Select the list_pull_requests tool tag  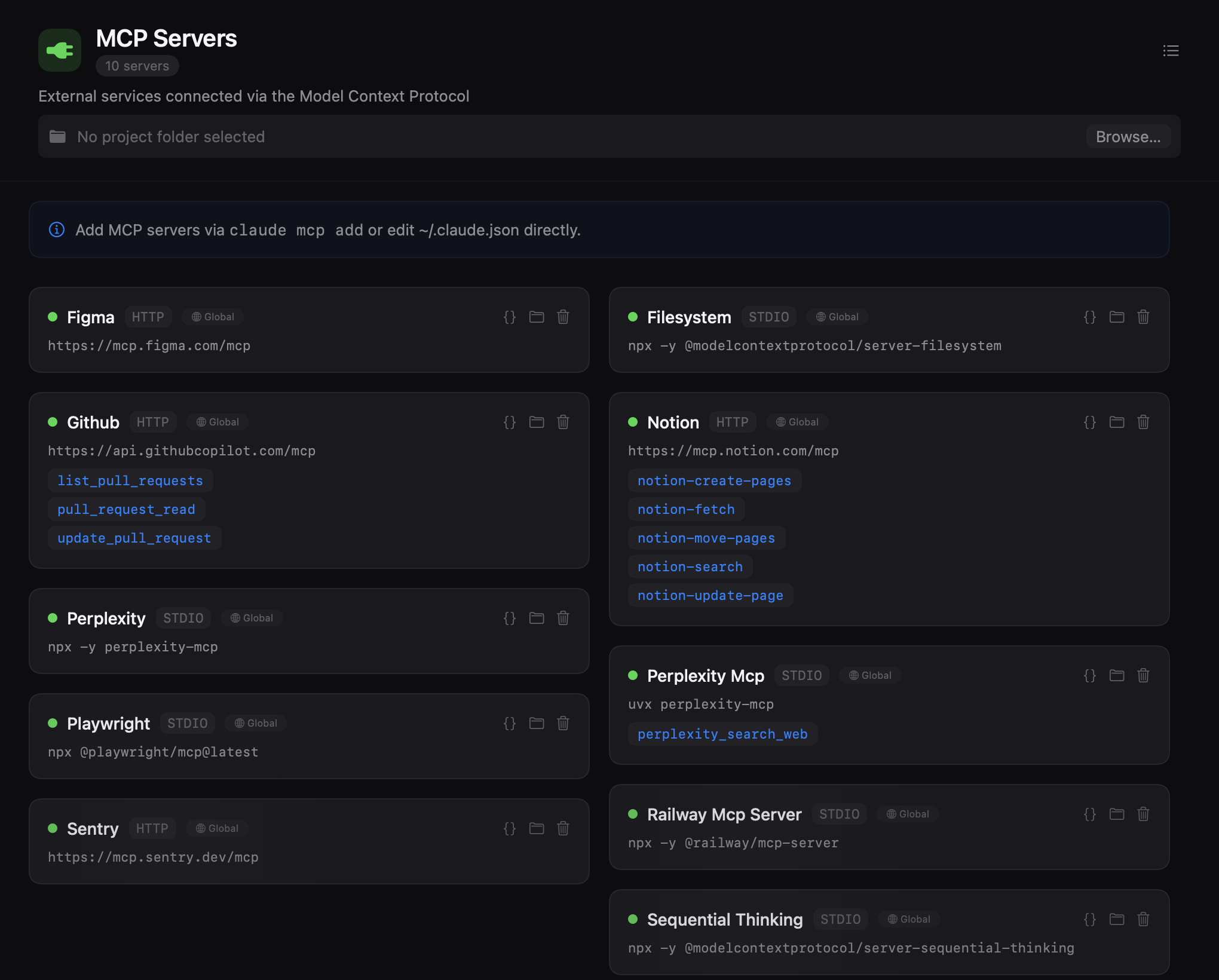(130, 480)
